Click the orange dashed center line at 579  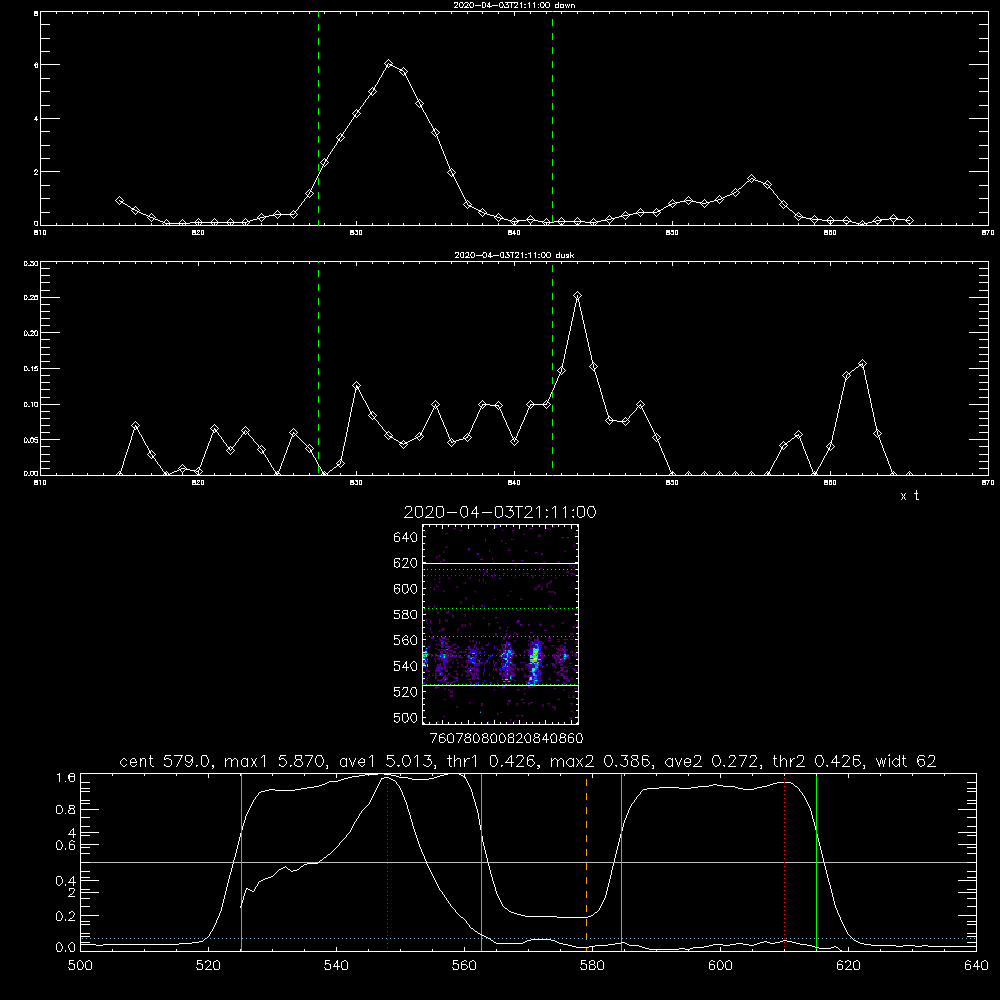pyautogui.click(x=587, y=862)
